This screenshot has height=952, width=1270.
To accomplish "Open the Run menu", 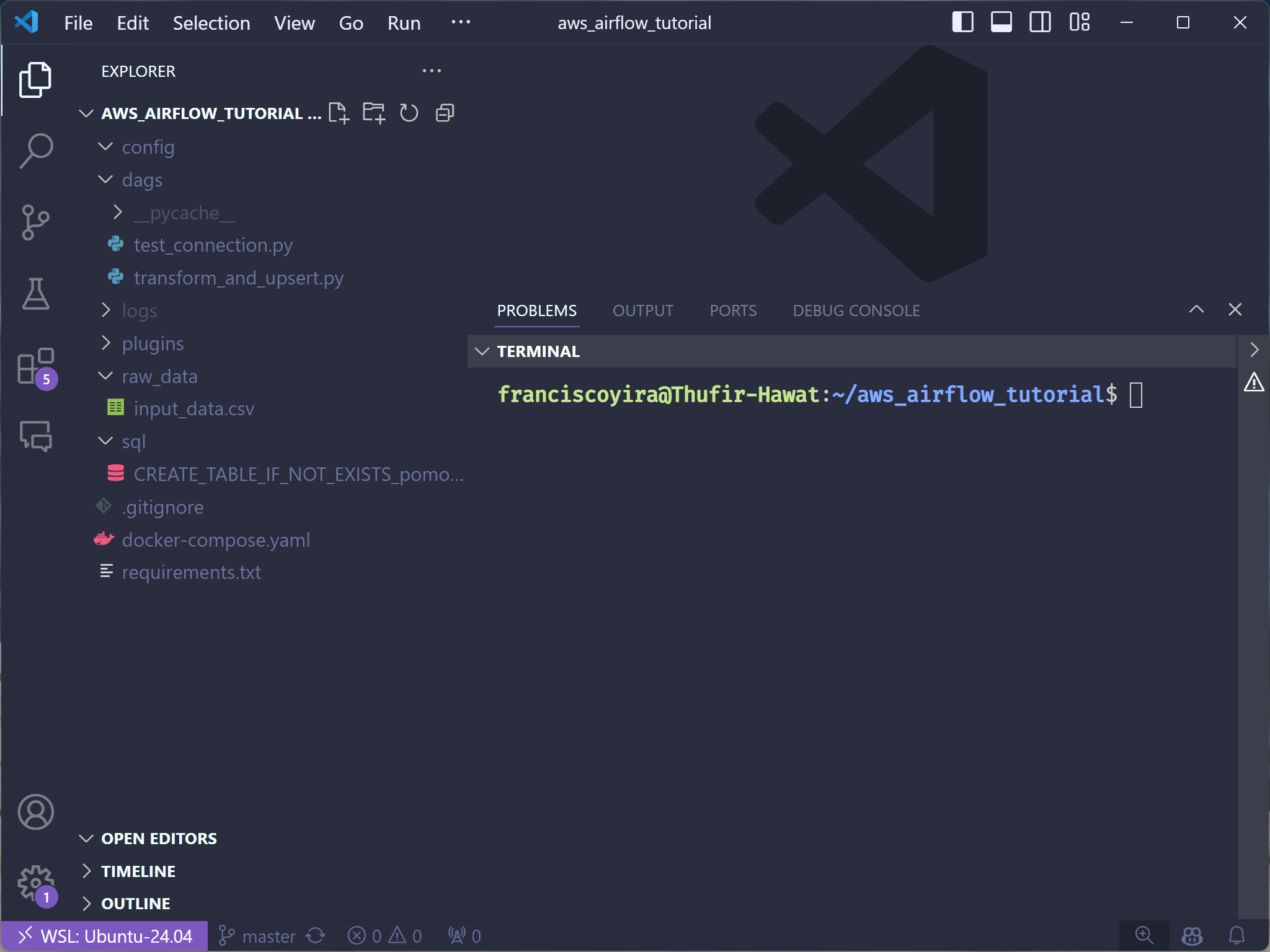I will 402,22.
